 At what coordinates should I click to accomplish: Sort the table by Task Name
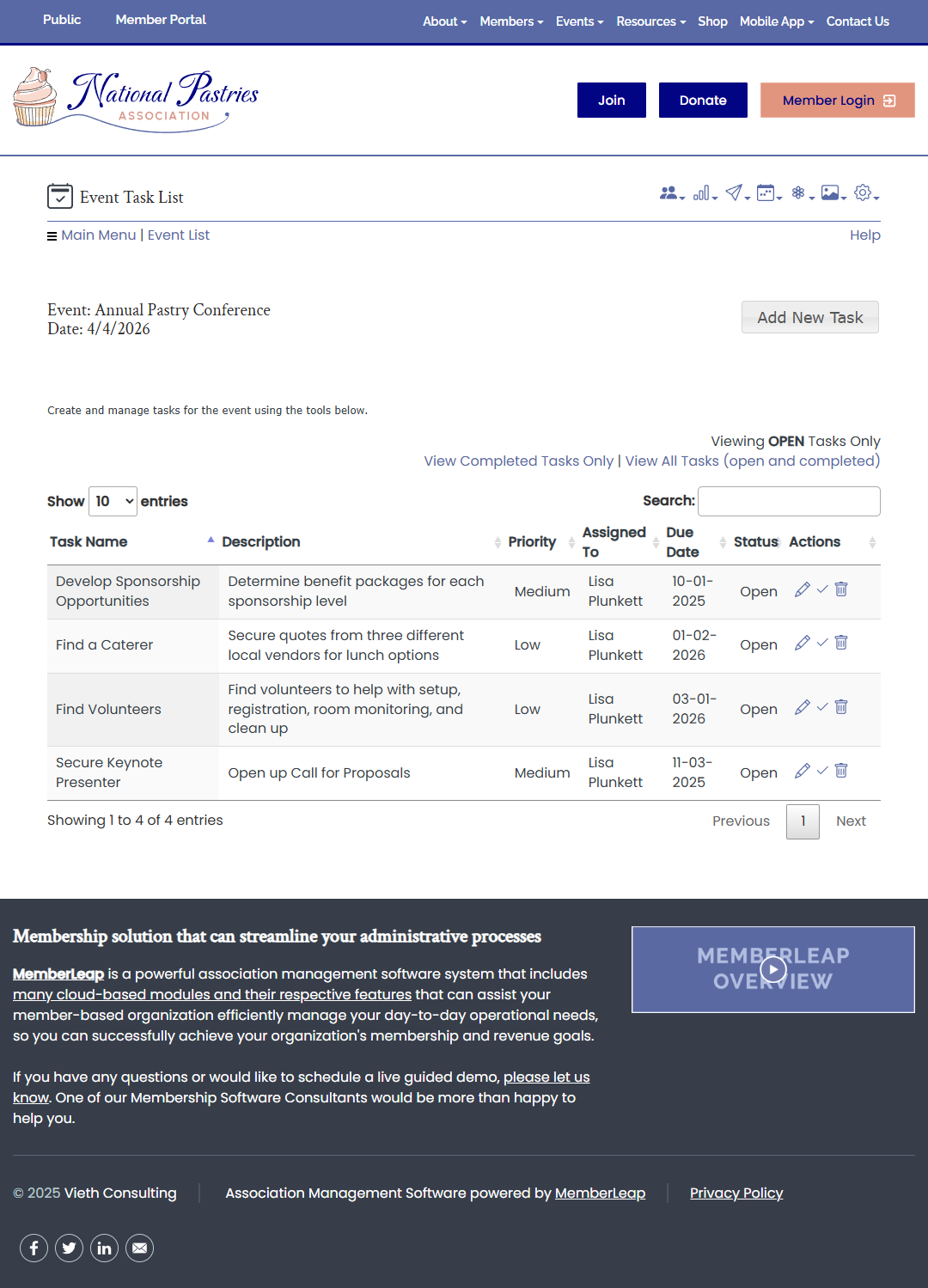[131, 542]
